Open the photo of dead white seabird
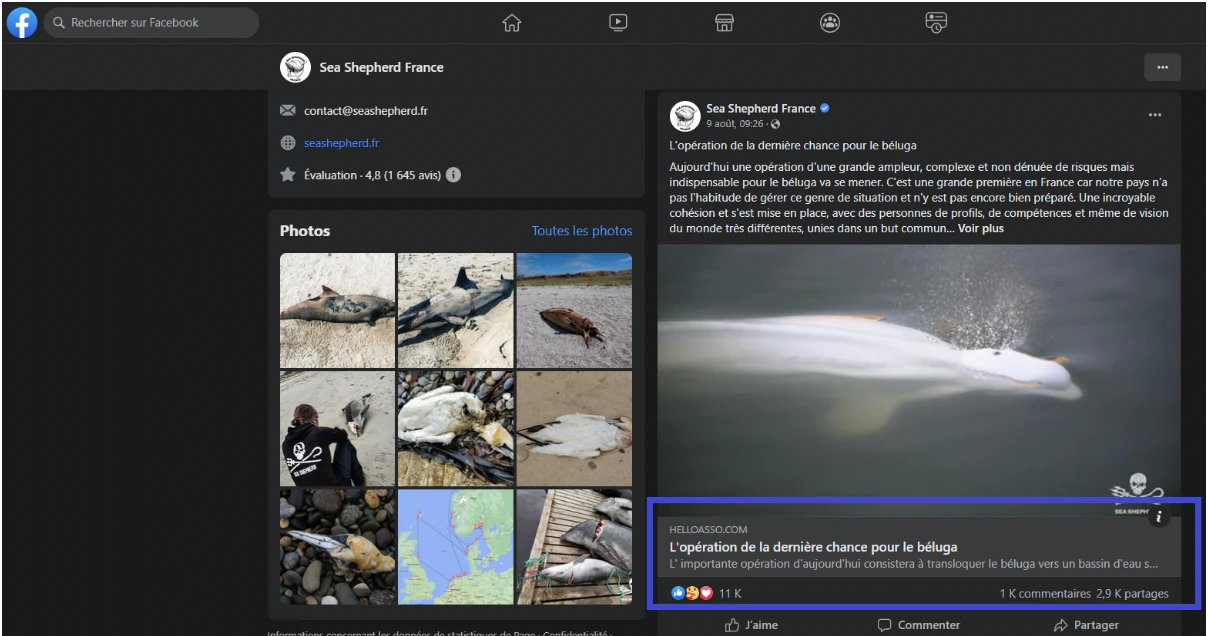Screen dimensions: 1208x636 456,428
